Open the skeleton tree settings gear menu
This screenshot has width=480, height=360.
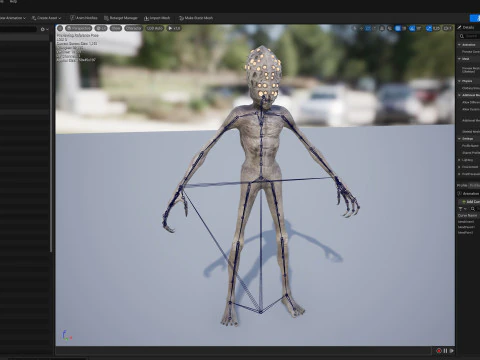click(44, 29)
